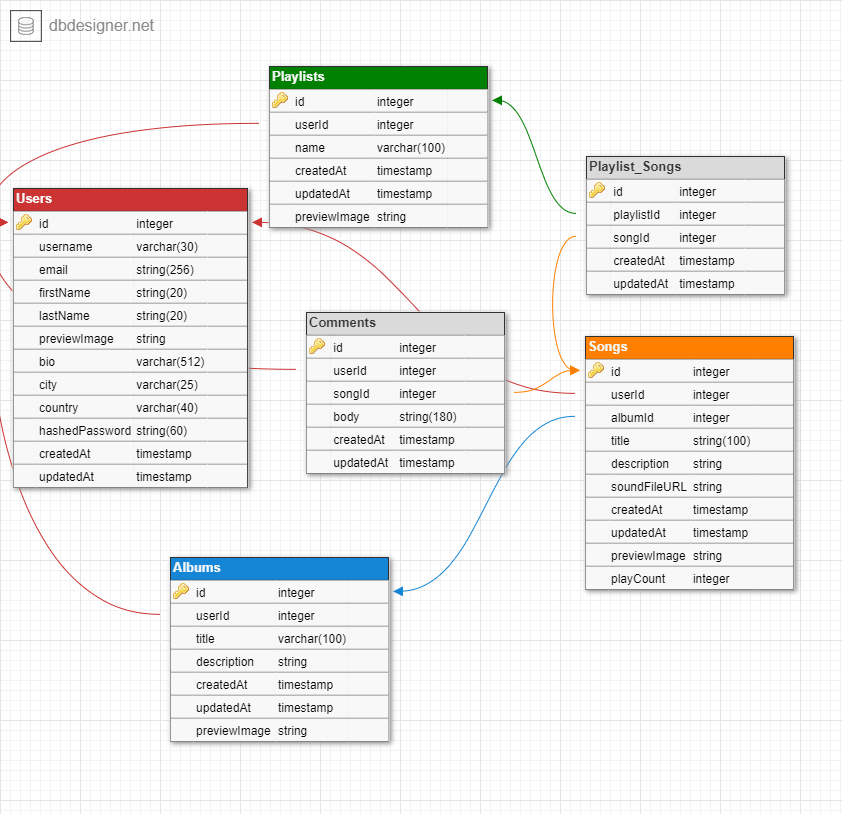Click hashedPassword field in Users table
842x814 pixels.
tap(85, 431)
